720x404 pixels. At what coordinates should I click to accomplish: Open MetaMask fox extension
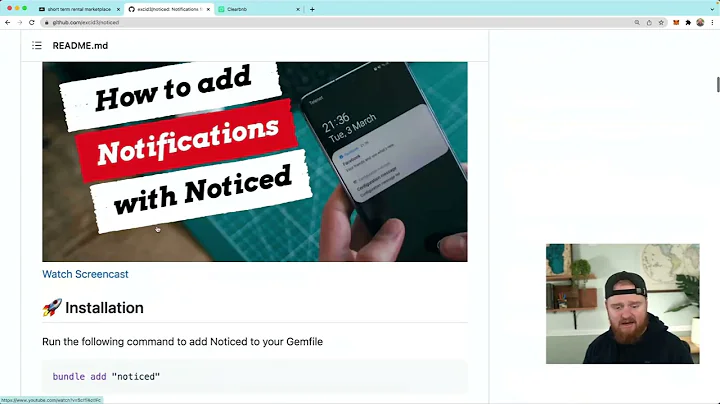point(676,22)
